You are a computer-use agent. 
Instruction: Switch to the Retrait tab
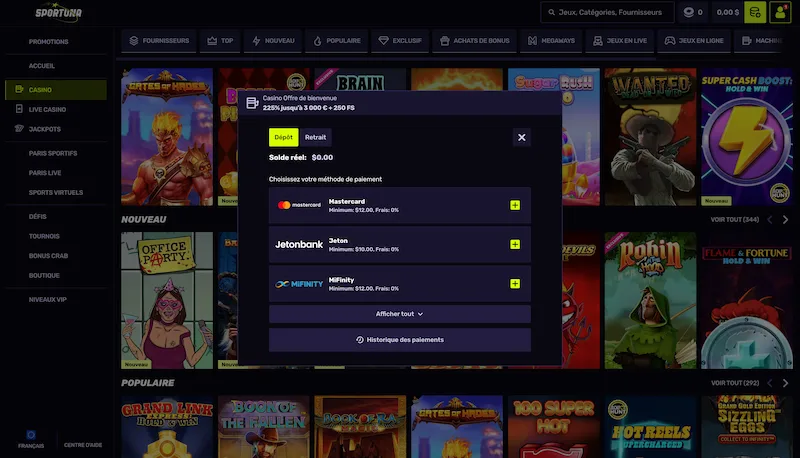pos(315,137)
